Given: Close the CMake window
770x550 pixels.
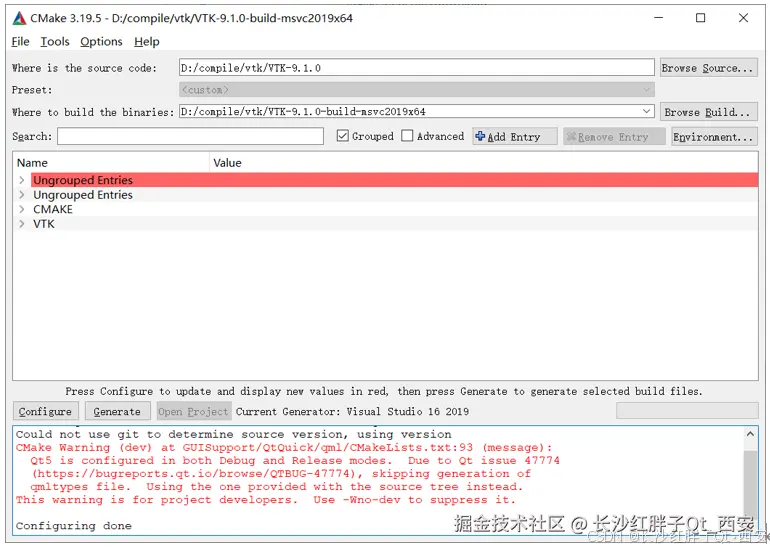Looking at the screenshot, I should tap(743, 18).
